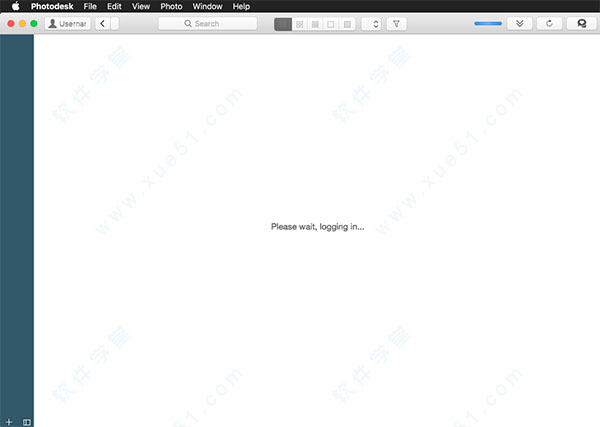The width and height of the screenshot is (600, 427).
Task: Go back with the left chevron button
Action: 103,24
